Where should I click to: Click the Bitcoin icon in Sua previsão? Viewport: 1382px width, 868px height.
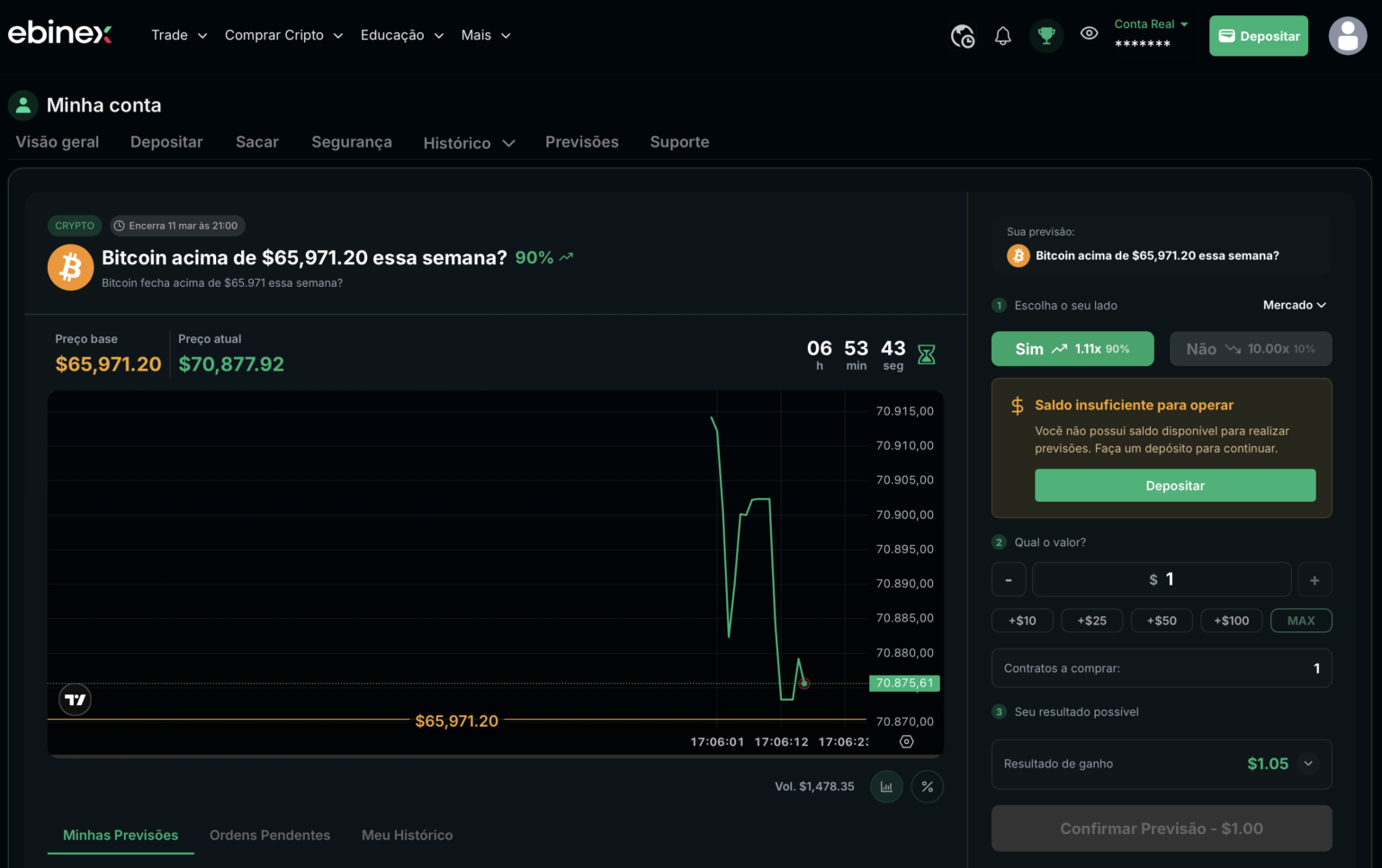pyautogui.click(x=1019, y=256)
